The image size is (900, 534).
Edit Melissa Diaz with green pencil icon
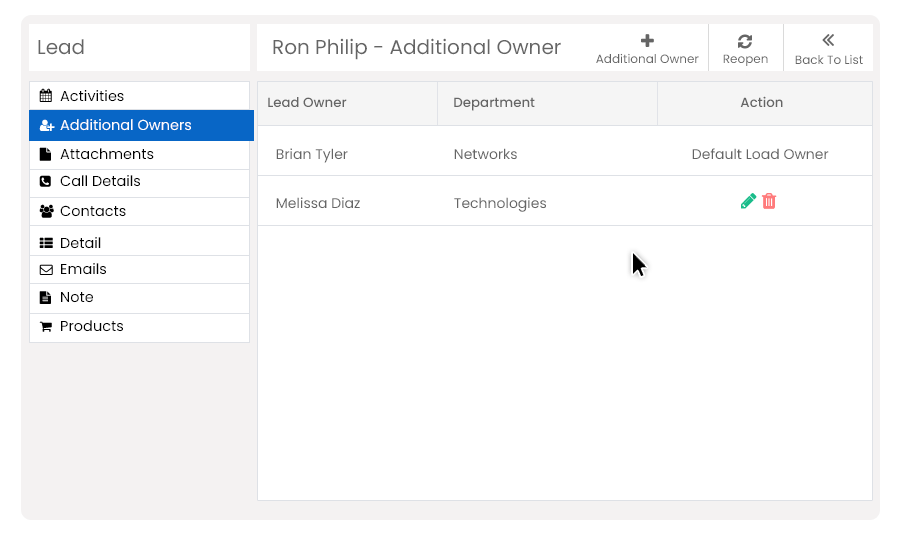point(748,202)
